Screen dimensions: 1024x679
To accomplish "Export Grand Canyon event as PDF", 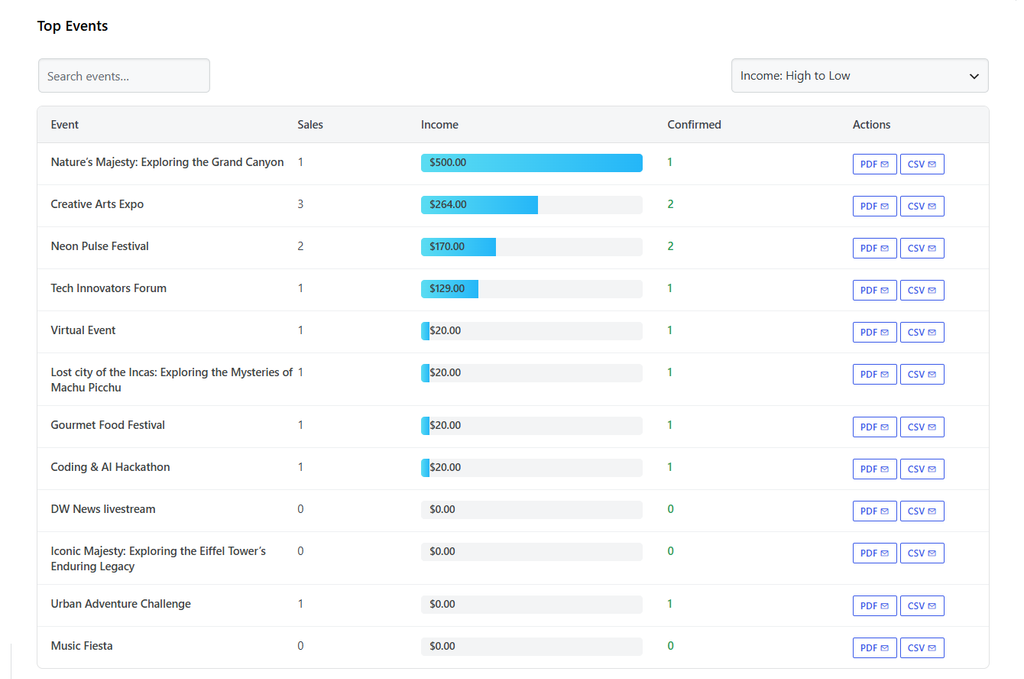I will 874,164.
